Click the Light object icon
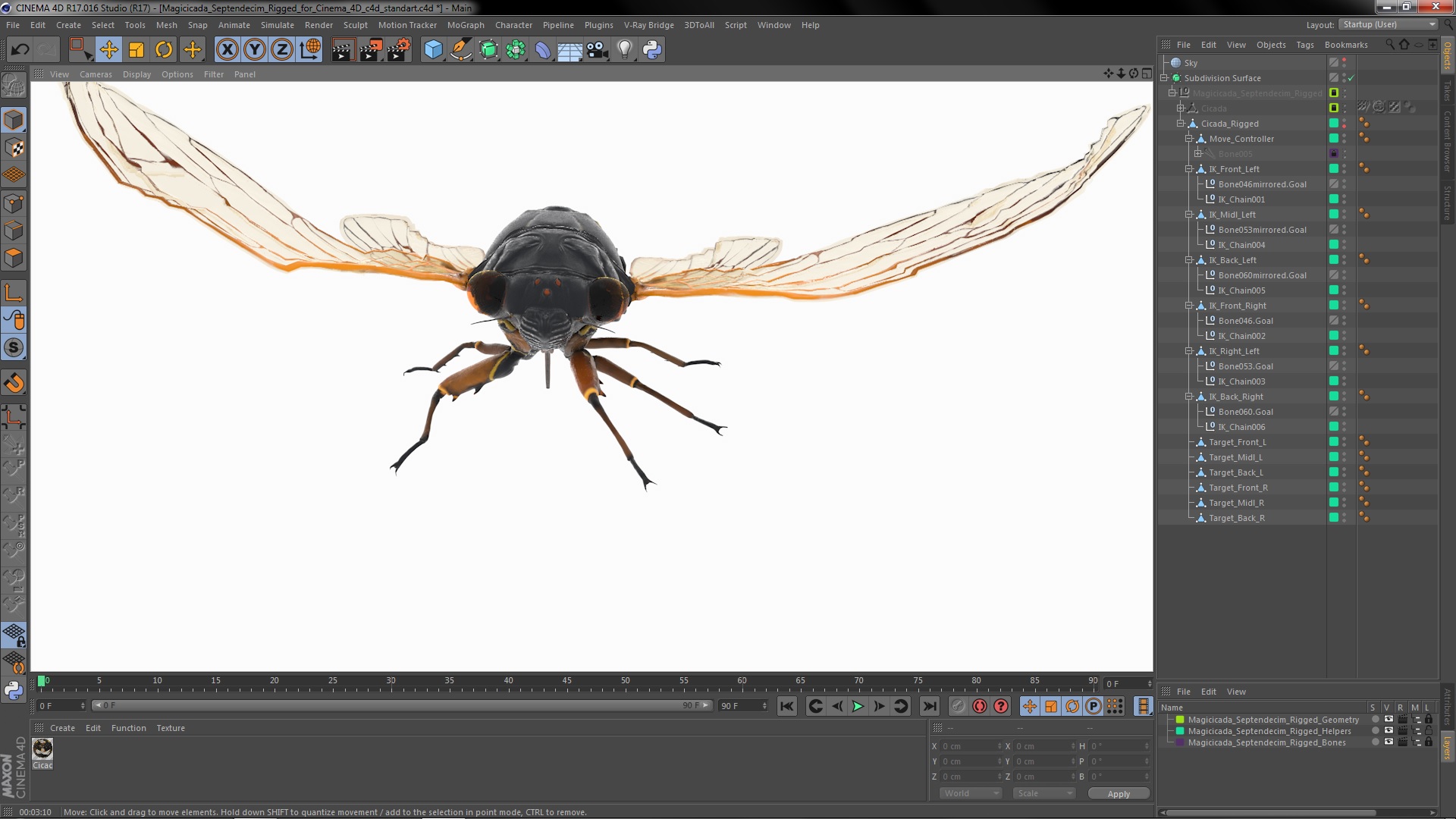This screenshot has height=819, width=1456. click(624, 50)
